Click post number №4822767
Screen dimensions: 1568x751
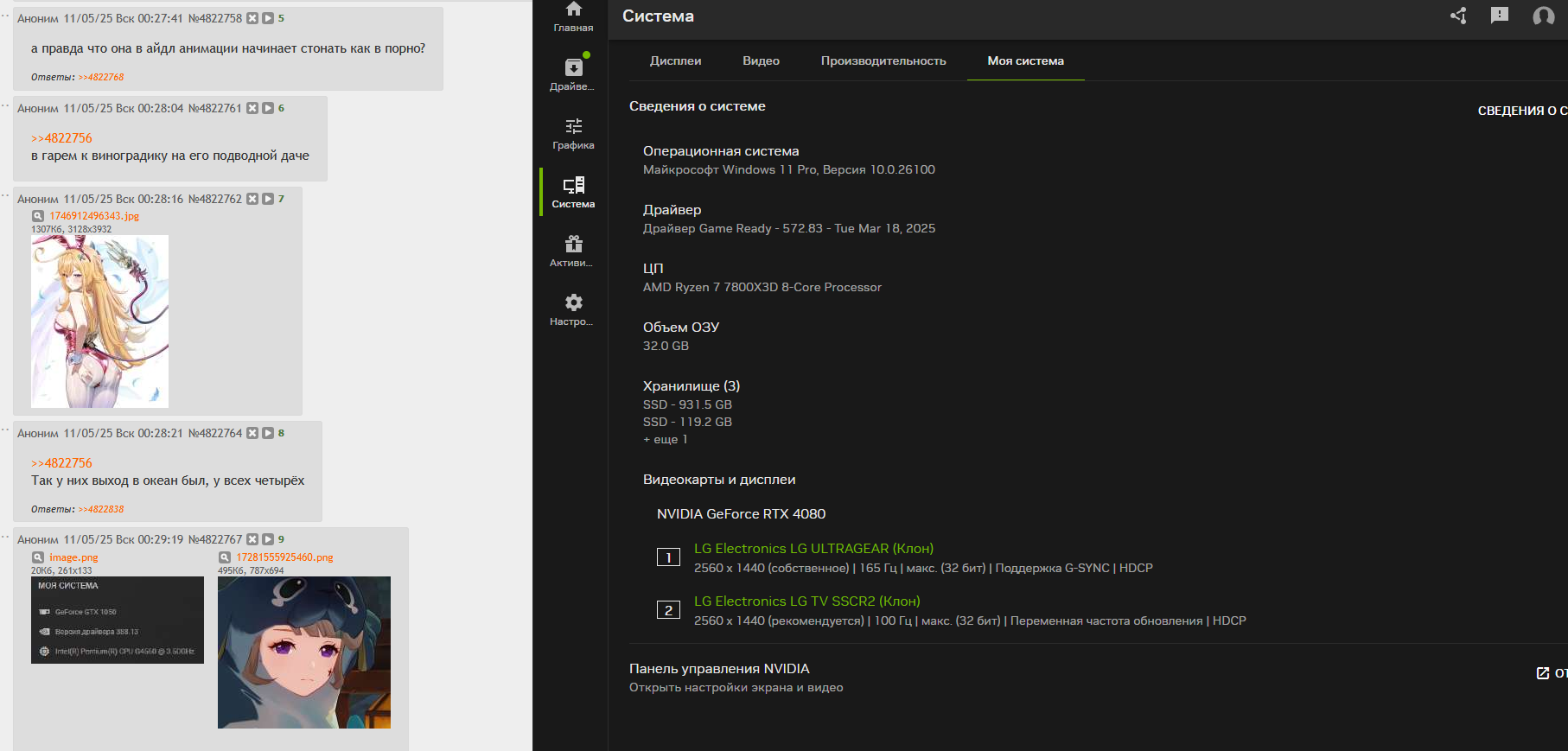[215, 539]
